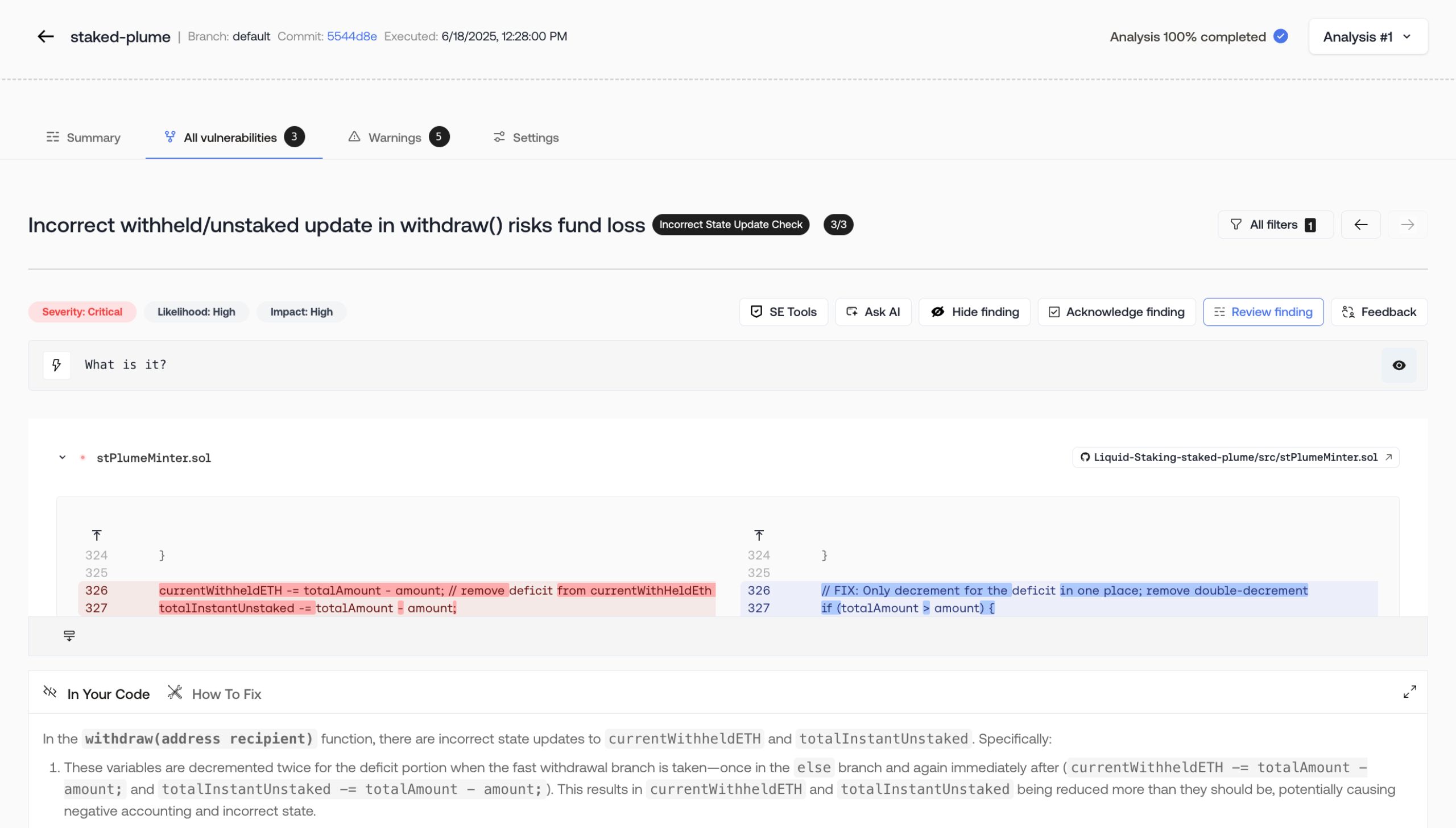Open the Analysis #1 dropdown
Viewport: 1456px width, 828px height.
click(1368, 37)
